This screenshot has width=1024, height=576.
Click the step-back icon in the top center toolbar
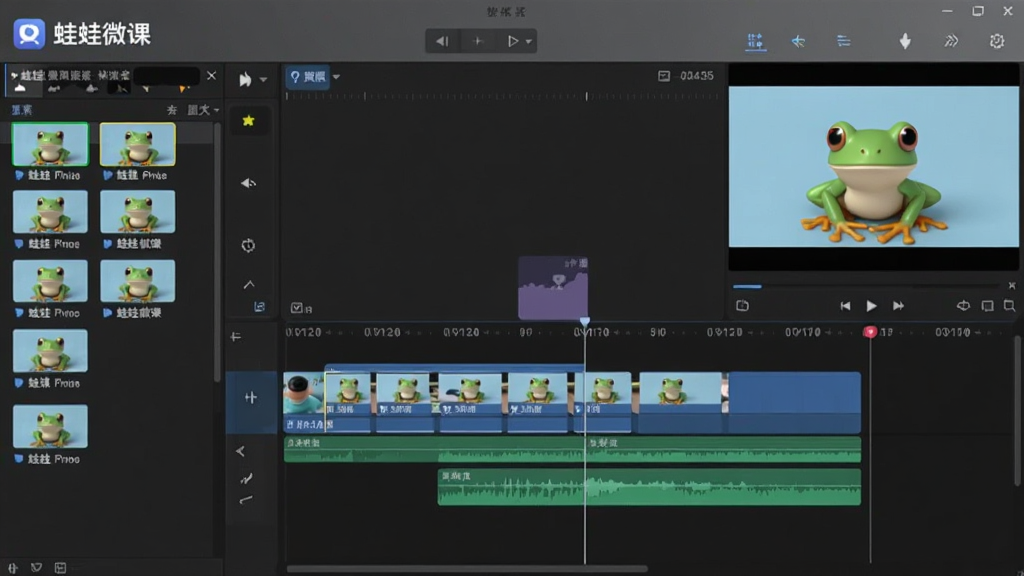442,41
